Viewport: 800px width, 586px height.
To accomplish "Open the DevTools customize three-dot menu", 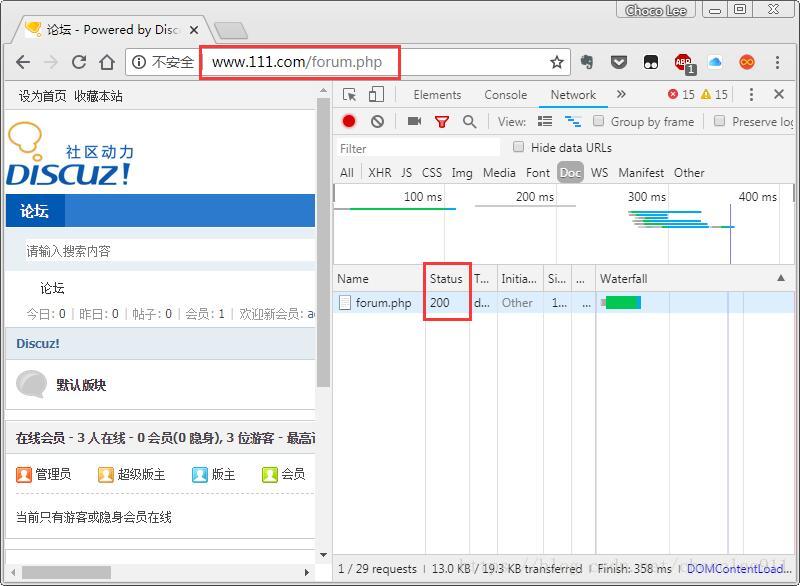I will [x=751, y=94].
